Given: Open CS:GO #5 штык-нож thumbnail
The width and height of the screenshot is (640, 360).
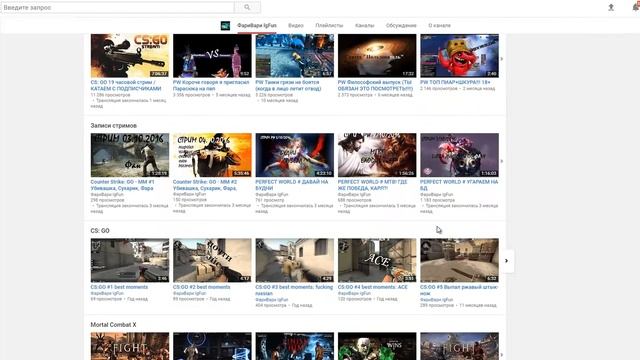Looking at the screenshot, I should [x=460, y=260].
